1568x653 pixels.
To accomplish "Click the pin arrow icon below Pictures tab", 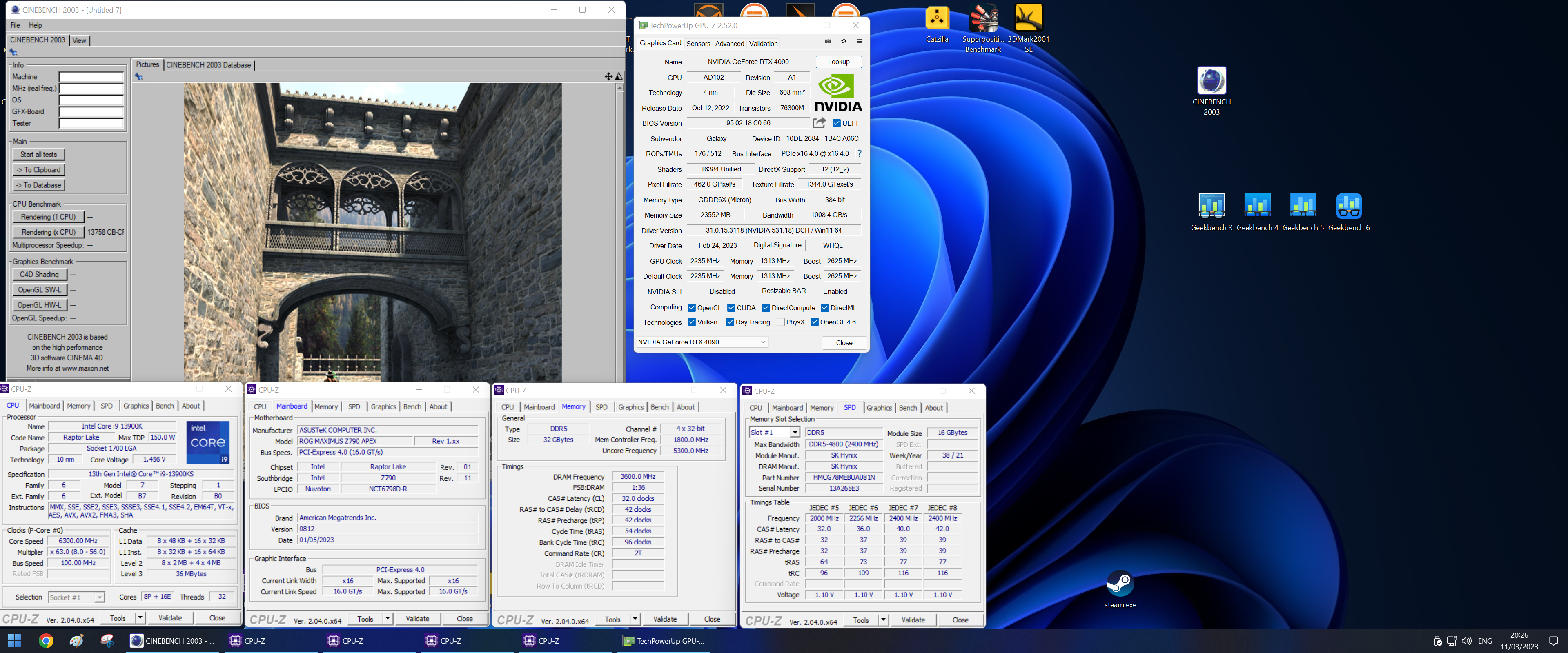I will click(x=139, y=77).
